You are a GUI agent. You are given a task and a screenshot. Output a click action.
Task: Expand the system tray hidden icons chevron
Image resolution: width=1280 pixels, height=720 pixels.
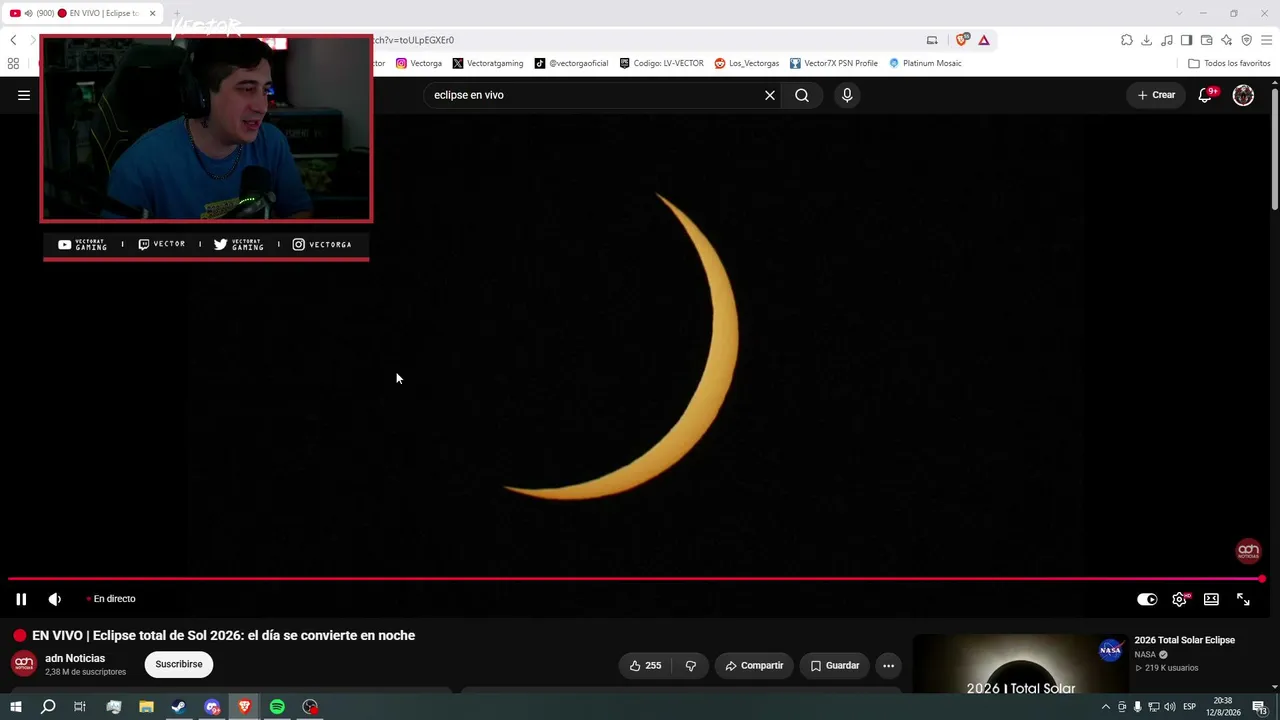pyautogui.click(x=1105, y=707)
